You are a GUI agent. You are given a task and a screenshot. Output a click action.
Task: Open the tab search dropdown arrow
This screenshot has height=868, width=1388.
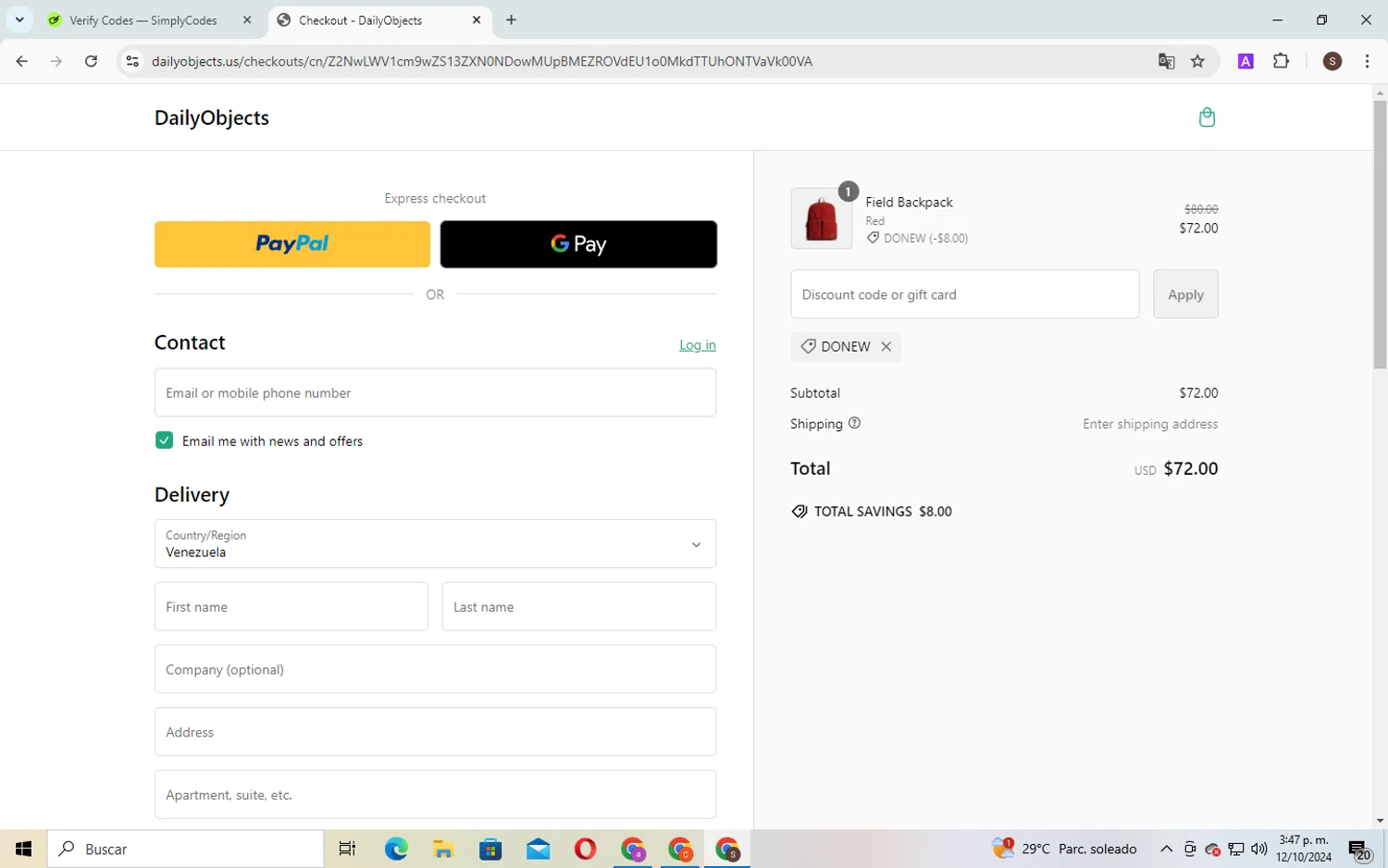[19, 20]
